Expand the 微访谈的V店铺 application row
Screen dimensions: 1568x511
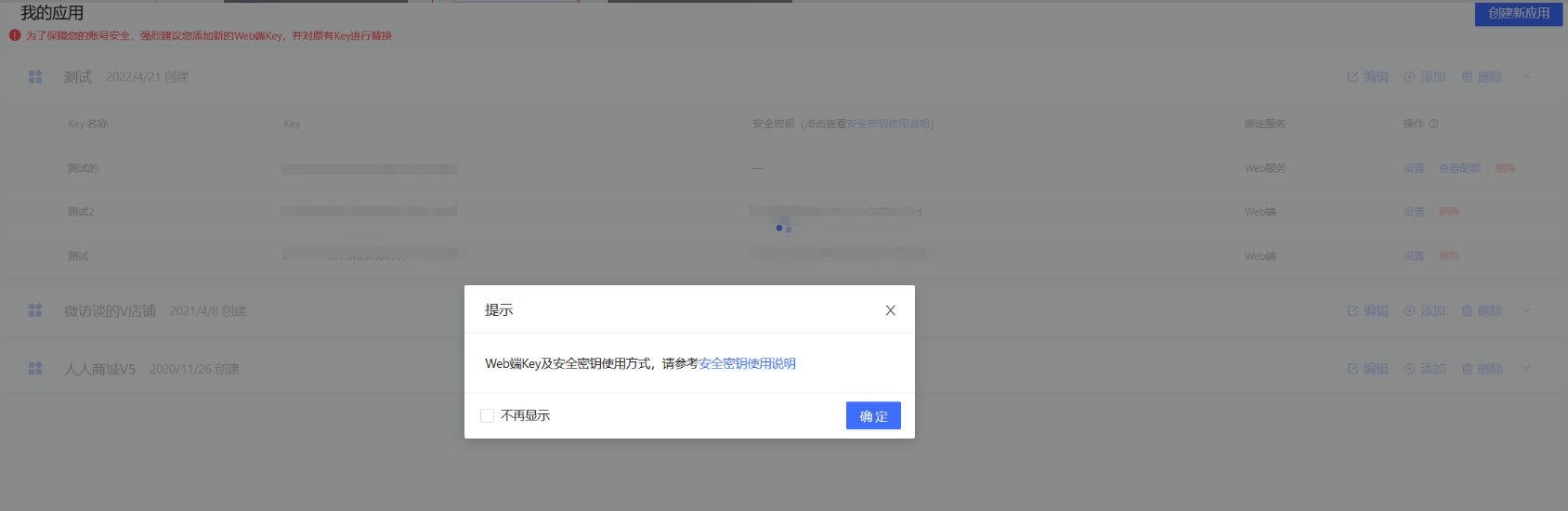click(1526, 311)
